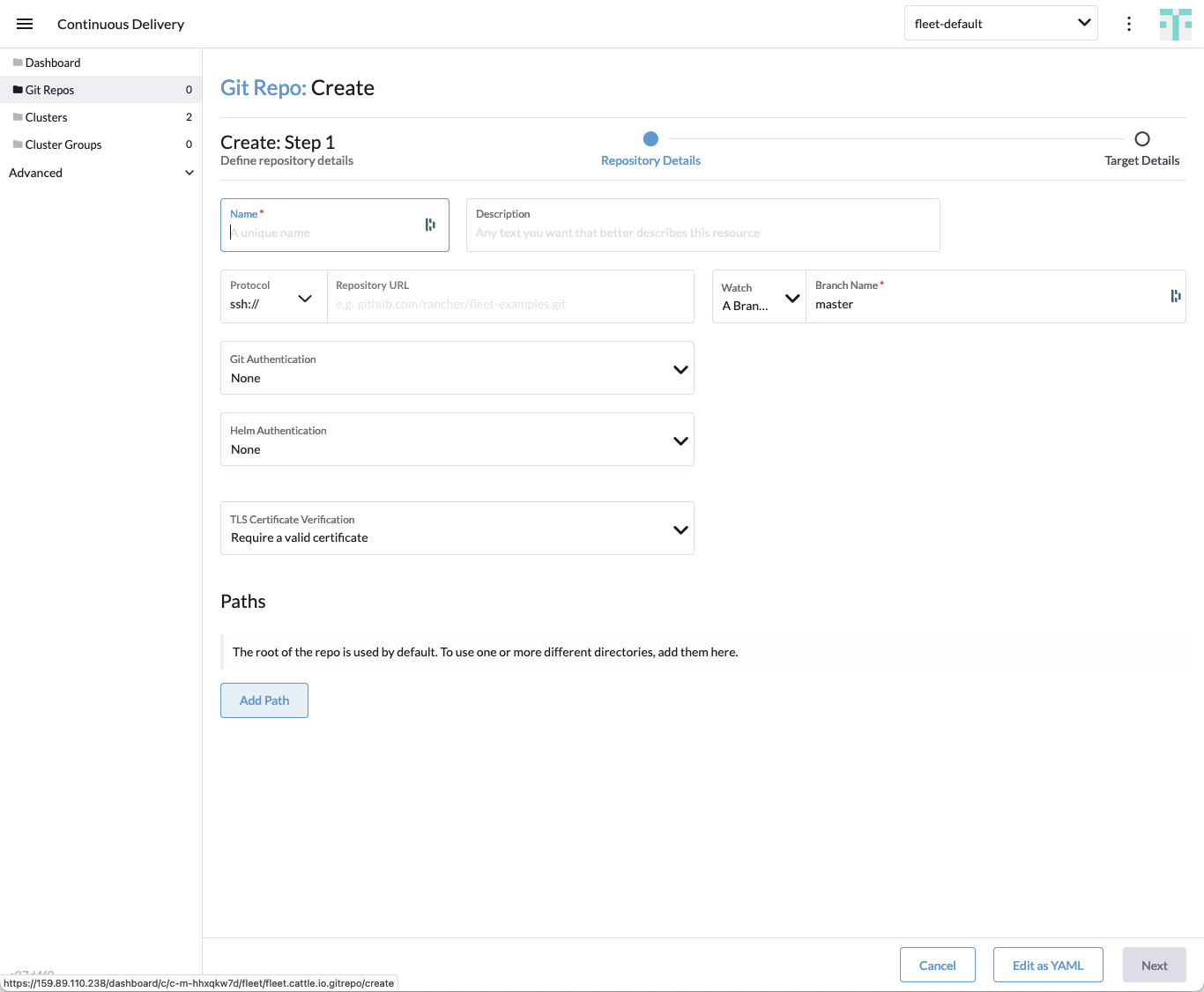Select Git Repos in the sidebar
Image resolution: width=1204 pixels, height=992 pixels.
pos(101,90)
